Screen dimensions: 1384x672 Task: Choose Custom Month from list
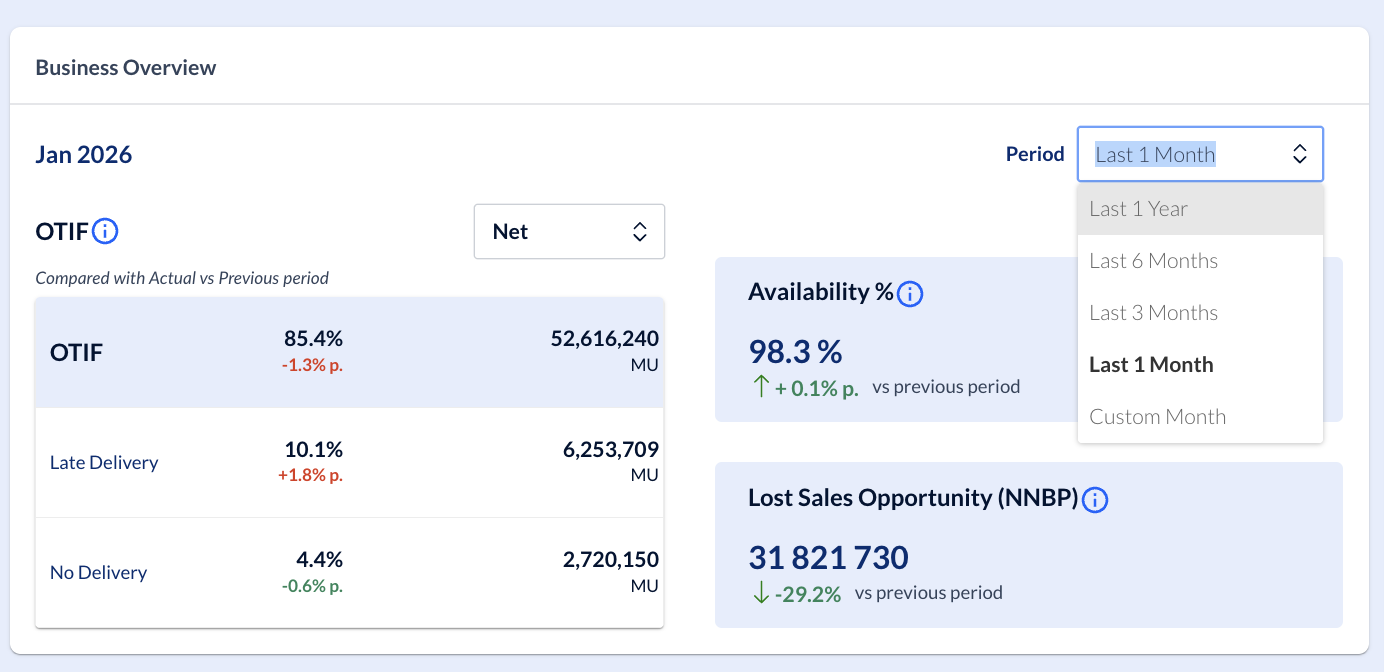click(1157, 417)
